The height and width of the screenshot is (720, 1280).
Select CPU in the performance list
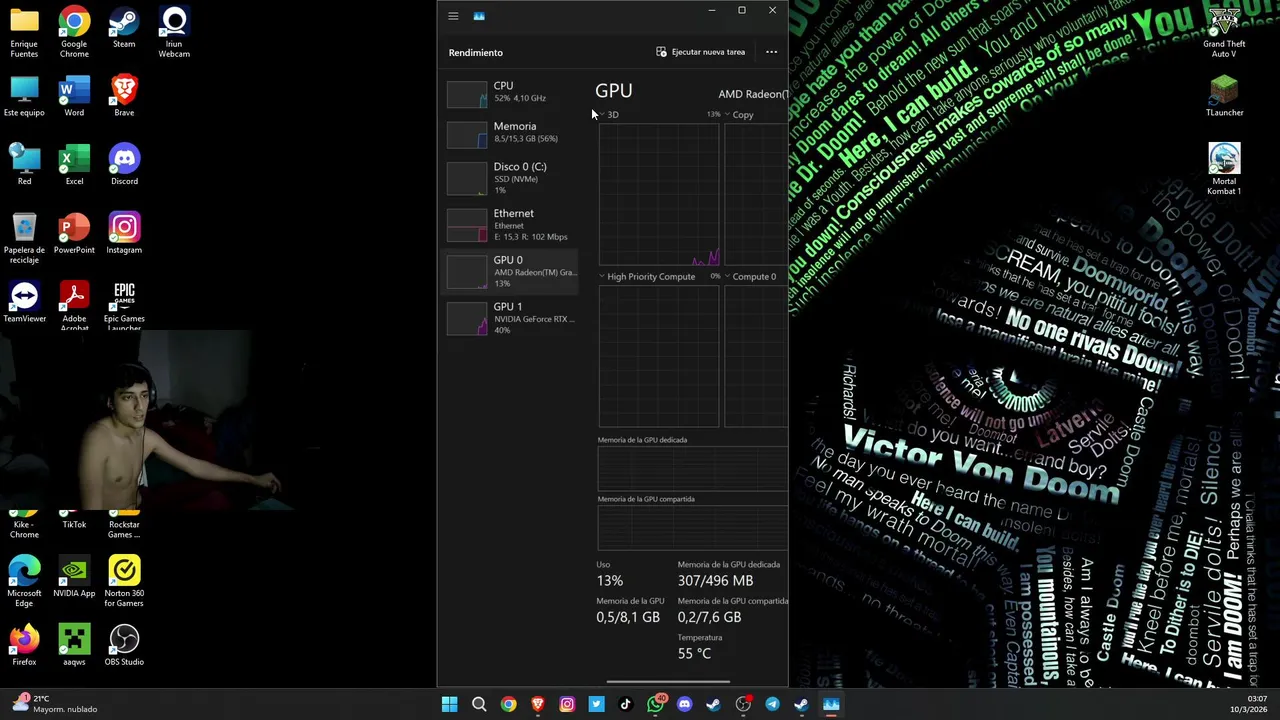pyautogui.click(x=511, y=92)
